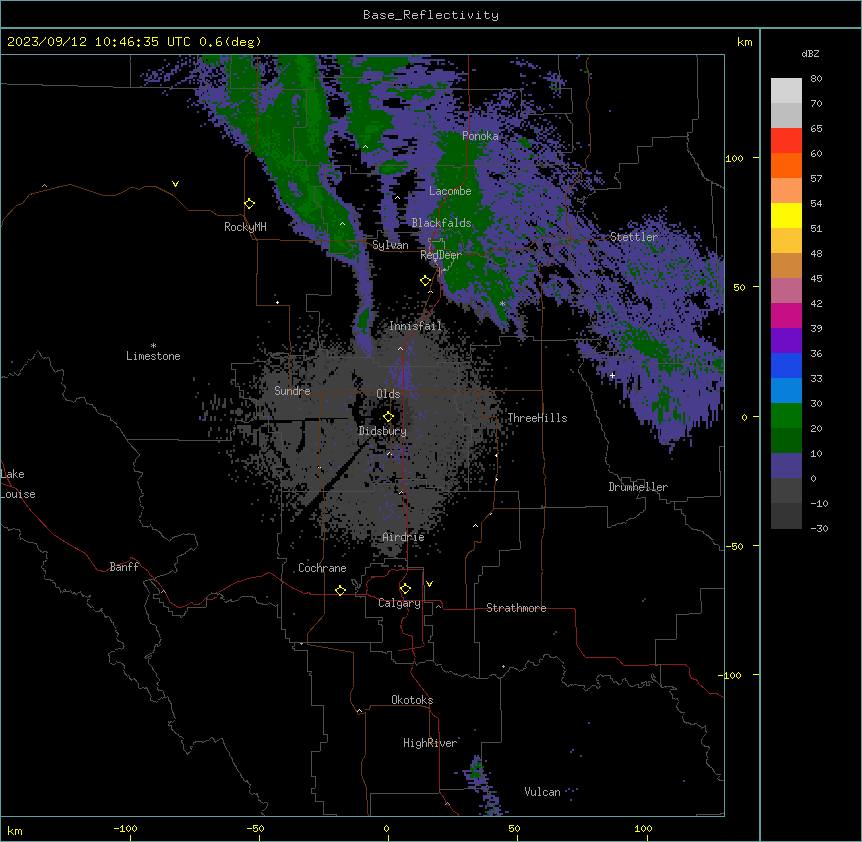This screenshot has width=862, height=842.
Task: Click the -100 tick label on bottom axis
Action: click(x=126, y=829)
